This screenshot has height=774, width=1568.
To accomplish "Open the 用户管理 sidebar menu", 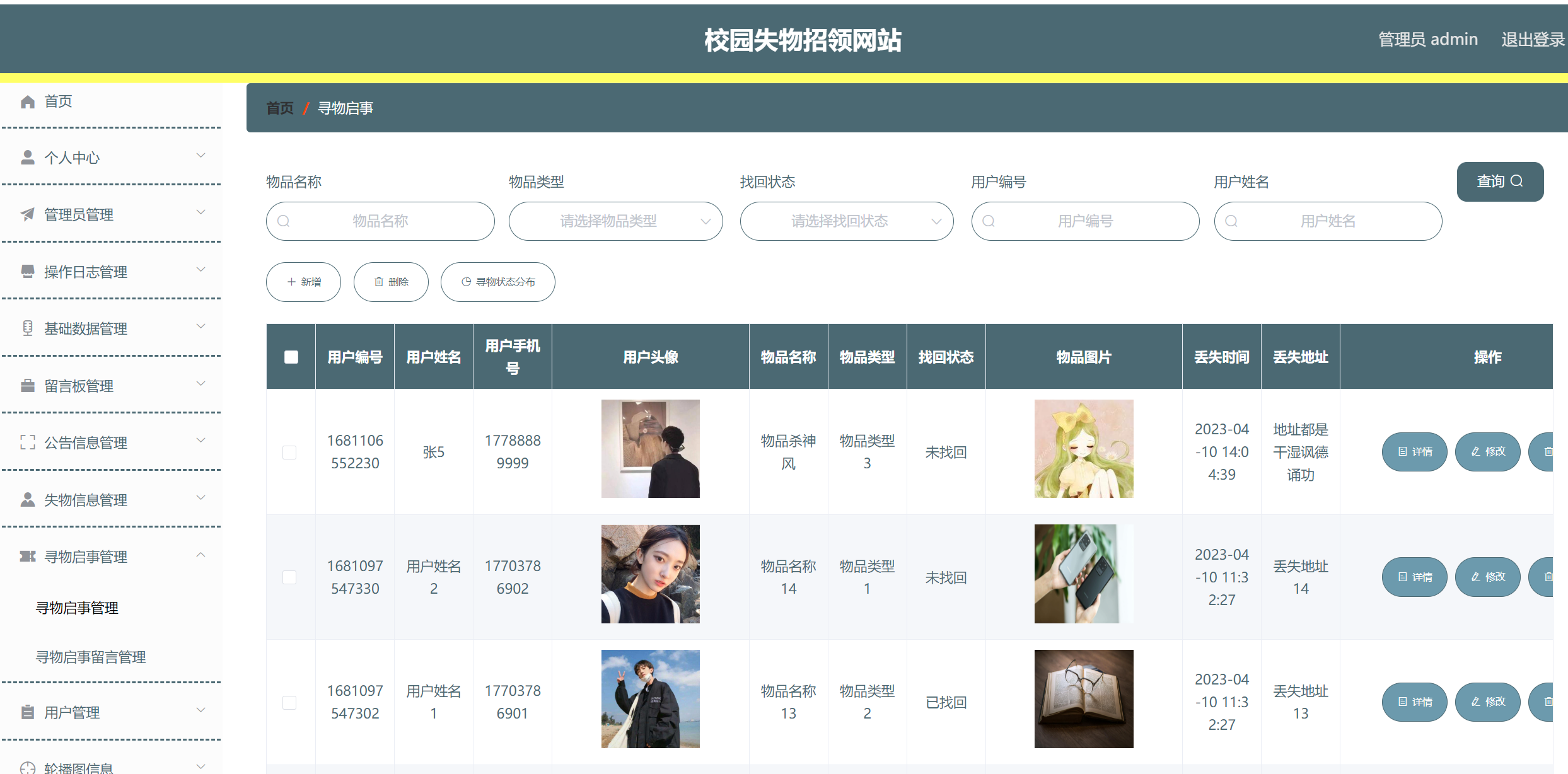I will tap(71, 712).
